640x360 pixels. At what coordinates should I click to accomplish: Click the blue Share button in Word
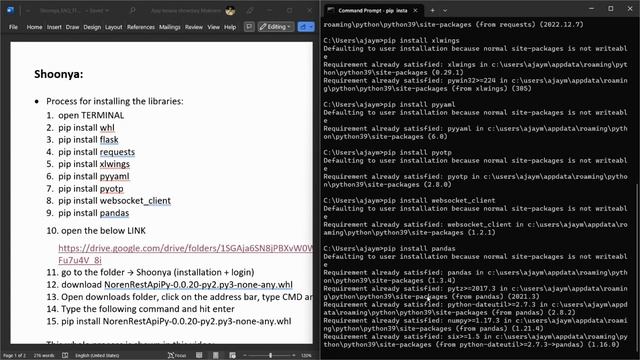306,27
